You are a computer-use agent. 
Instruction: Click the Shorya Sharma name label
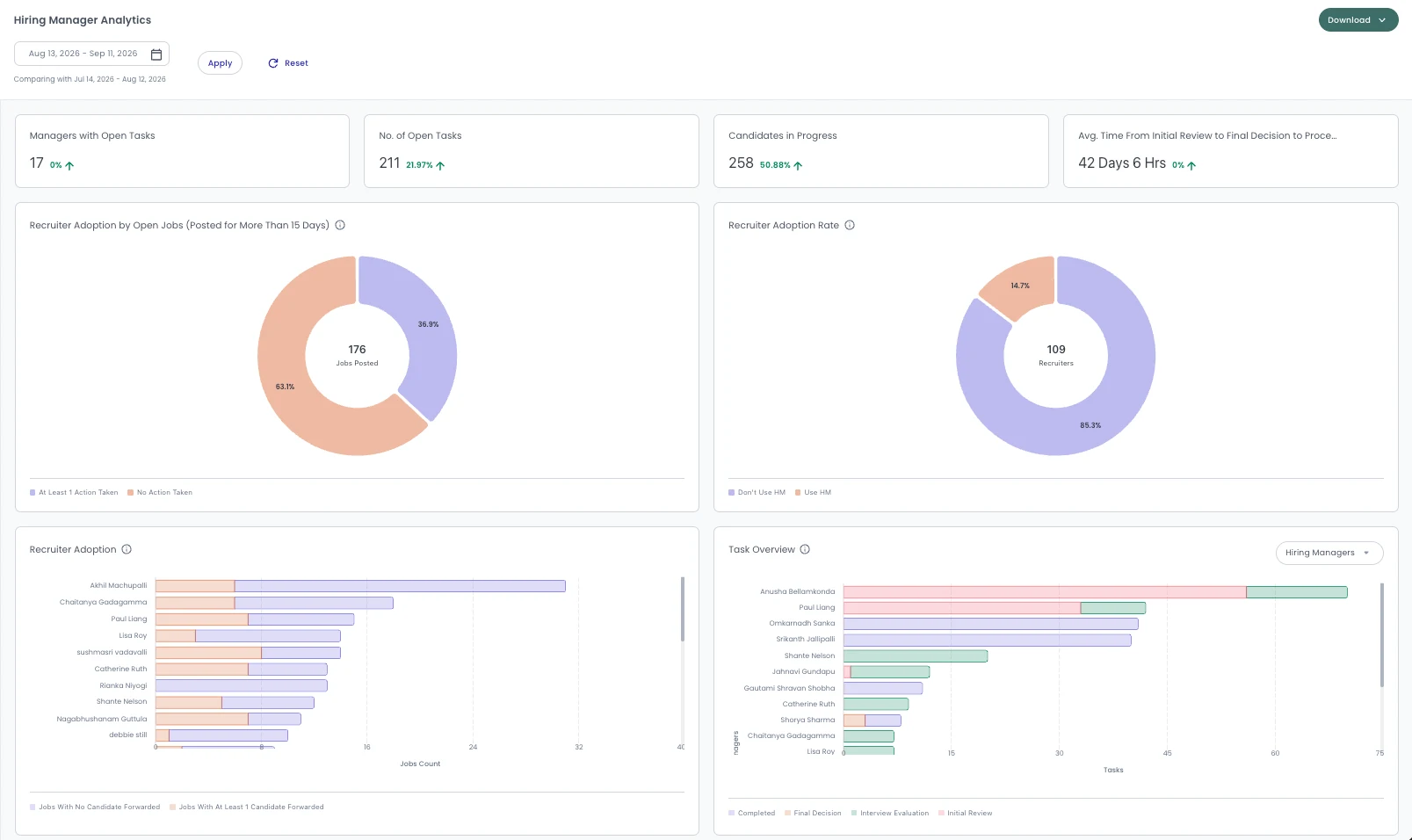[807, 721]
